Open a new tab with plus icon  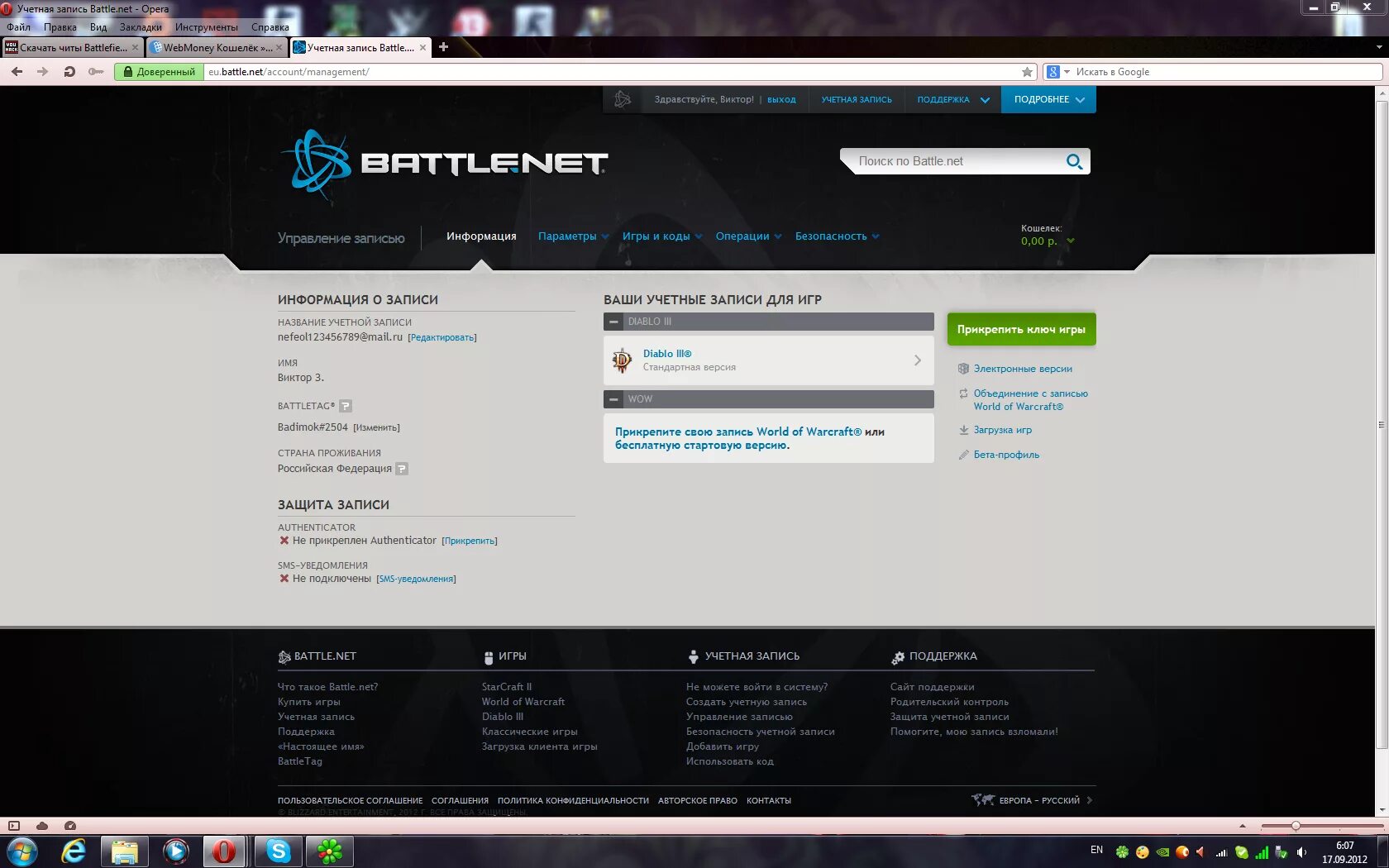point(443,47)
